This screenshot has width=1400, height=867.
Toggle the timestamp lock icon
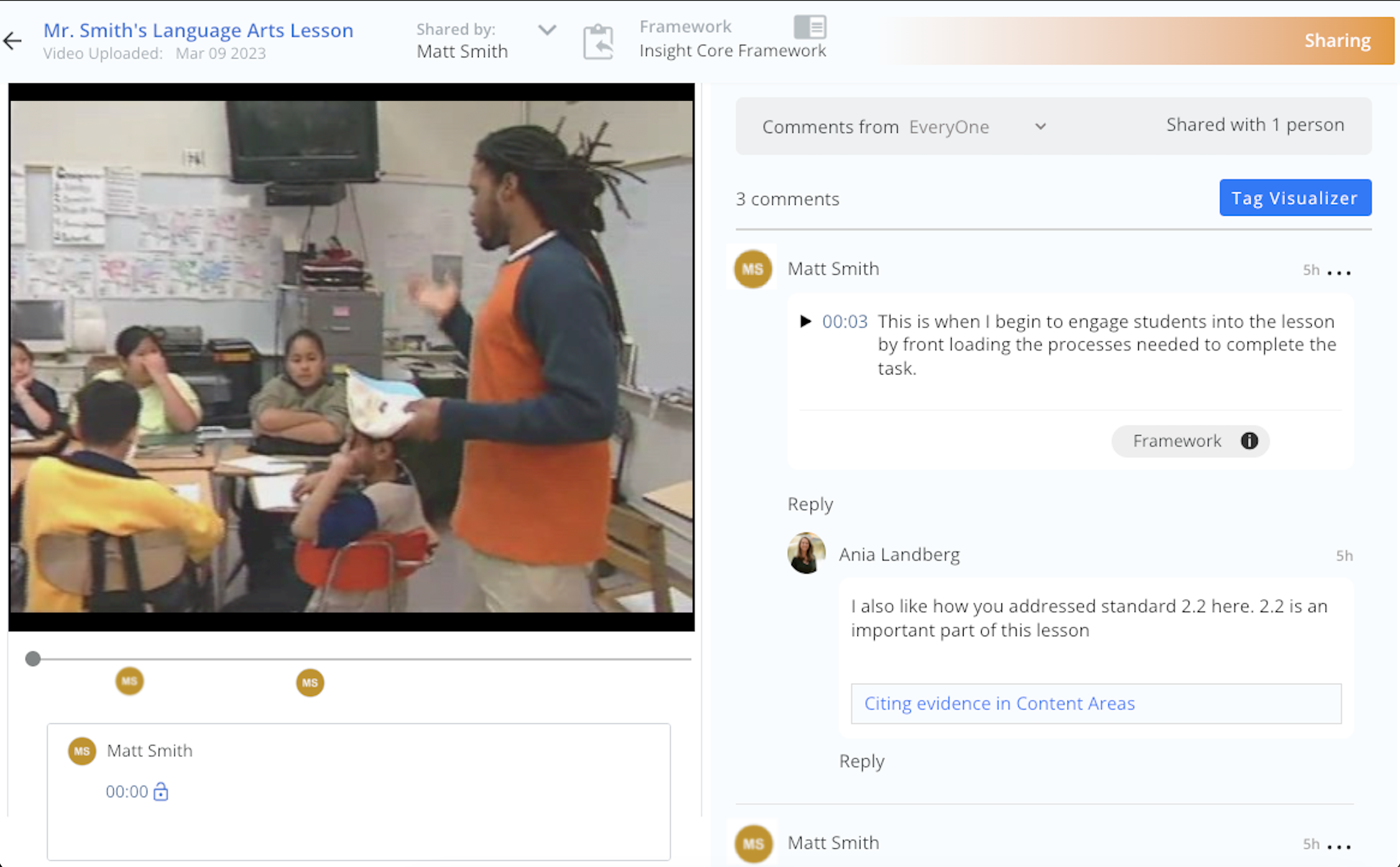coord(161,792)
